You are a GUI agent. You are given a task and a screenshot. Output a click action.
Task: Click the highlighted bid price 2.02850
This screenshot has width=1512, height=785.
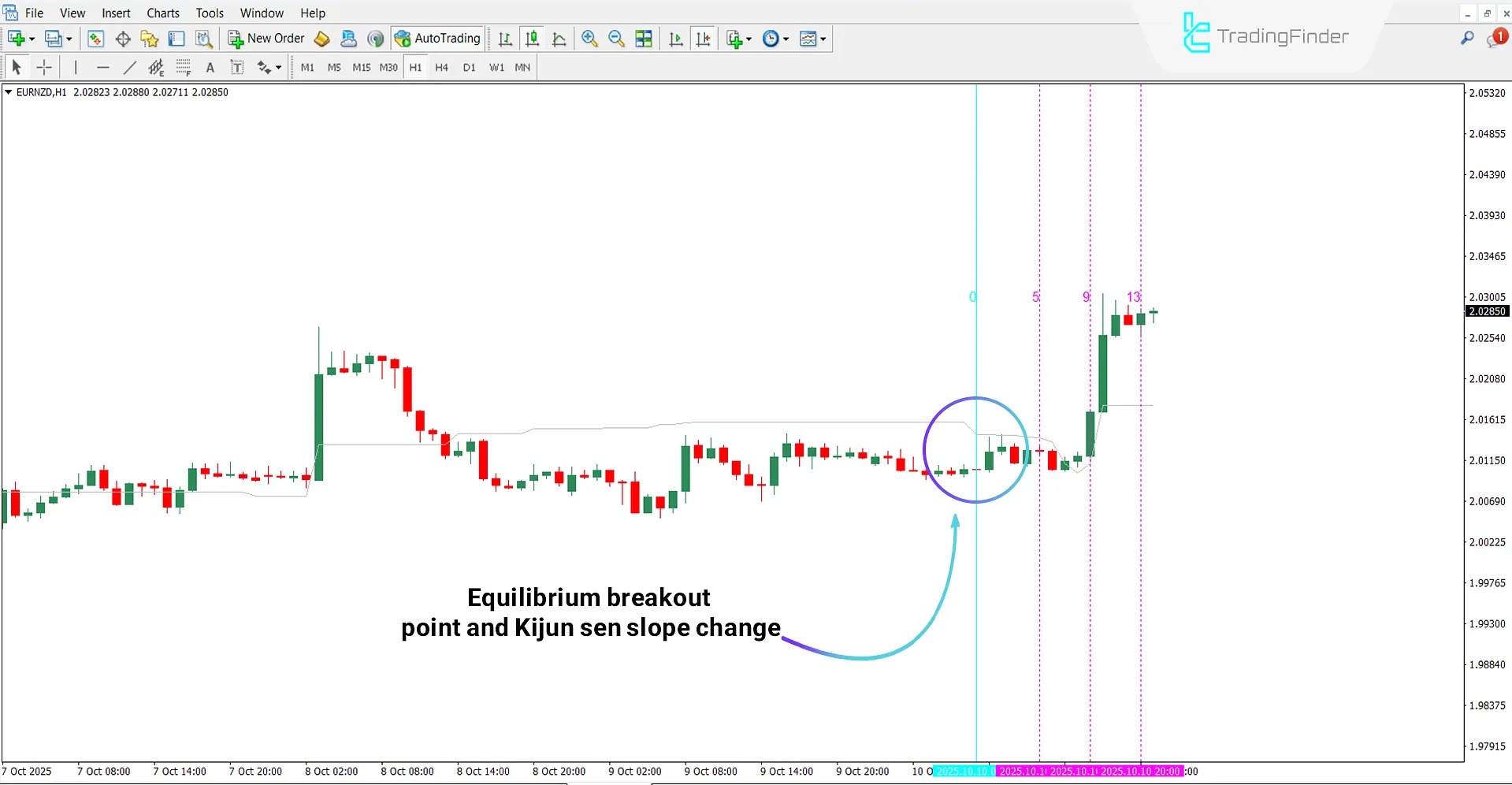(x=1486, y=311)
